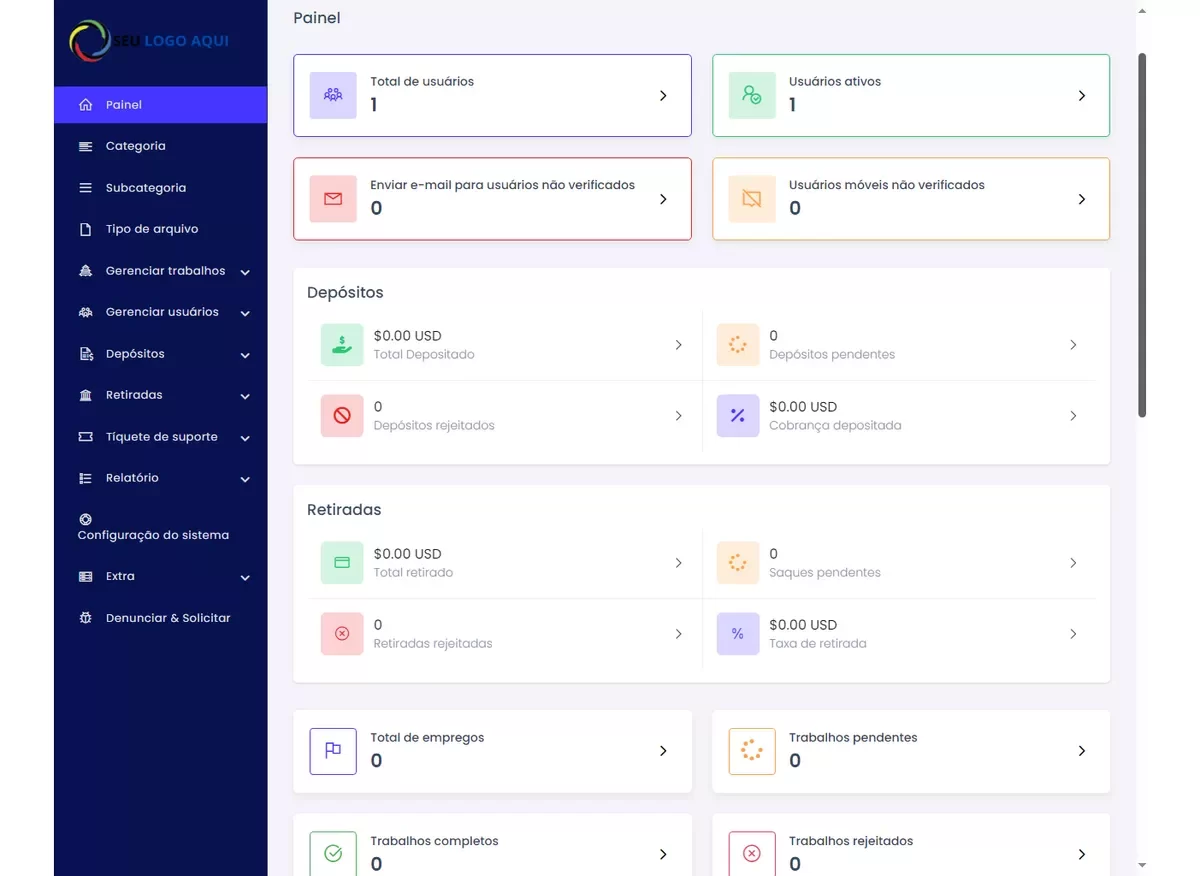Open the Categoria menu item
The height and width of the screenshot is (876, 1200).
coord(136,146)
